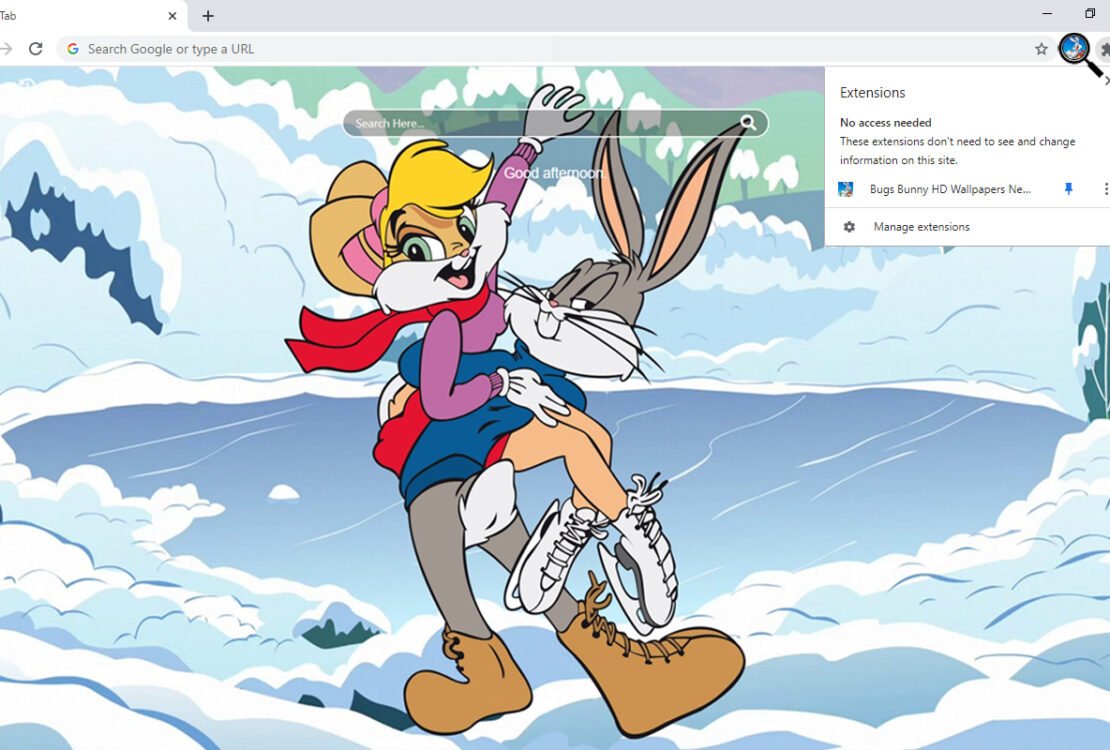Open the Bugs Bunny extension toolbar icon
Screen dimensions: 1110x750
pos(1074,48)
